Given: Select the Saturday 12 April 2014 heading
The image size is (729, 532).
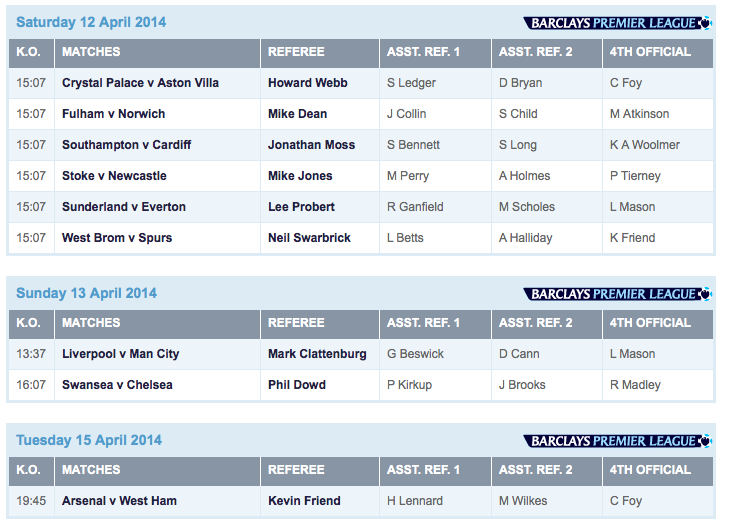Looking at the screenshot, I should 91,22.
